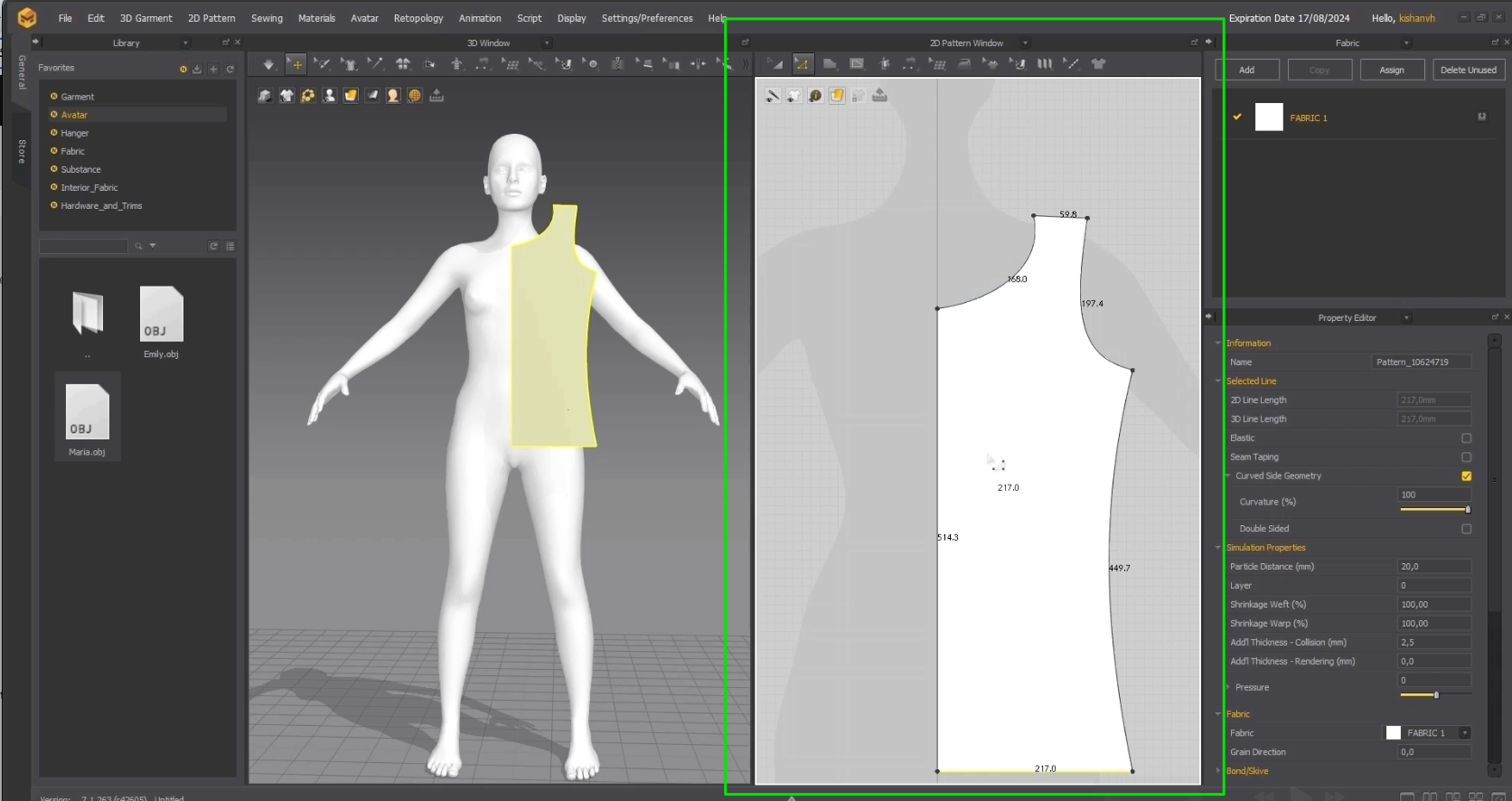Click the gray t-shirt icon in 2D toolbar
The width and height of the screenshot is (1512, 801).
1098,64
